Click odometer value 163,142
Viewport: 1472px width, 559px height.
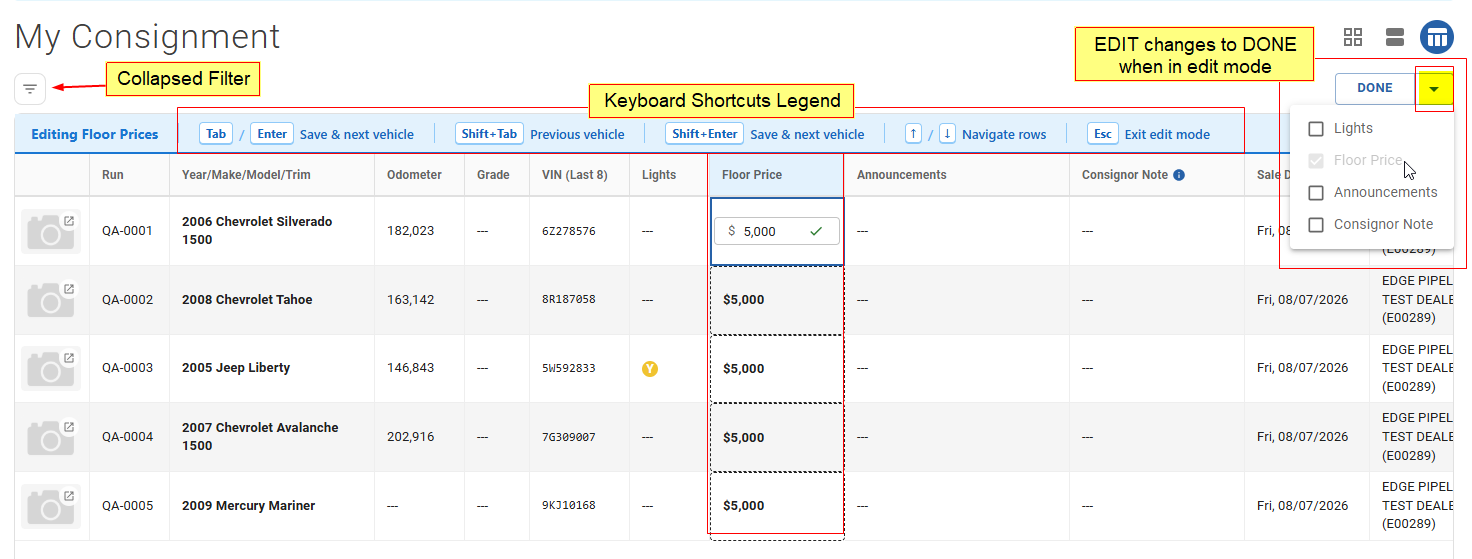coord(410,300)
